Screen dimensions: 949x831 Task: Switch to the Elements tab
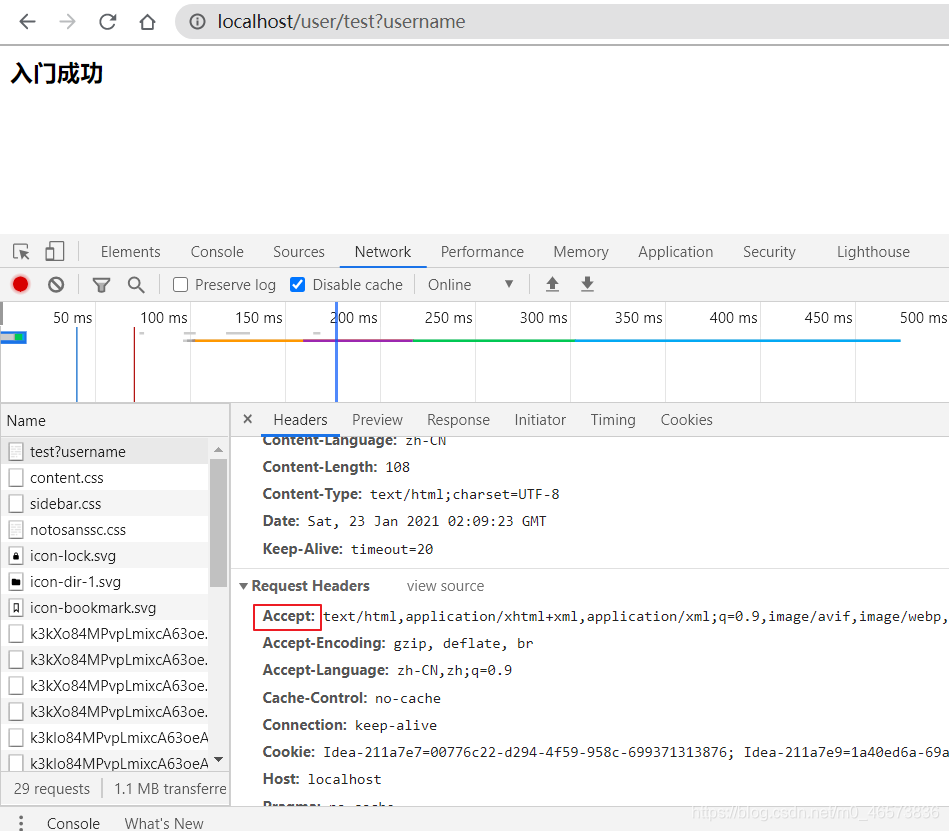131,252
